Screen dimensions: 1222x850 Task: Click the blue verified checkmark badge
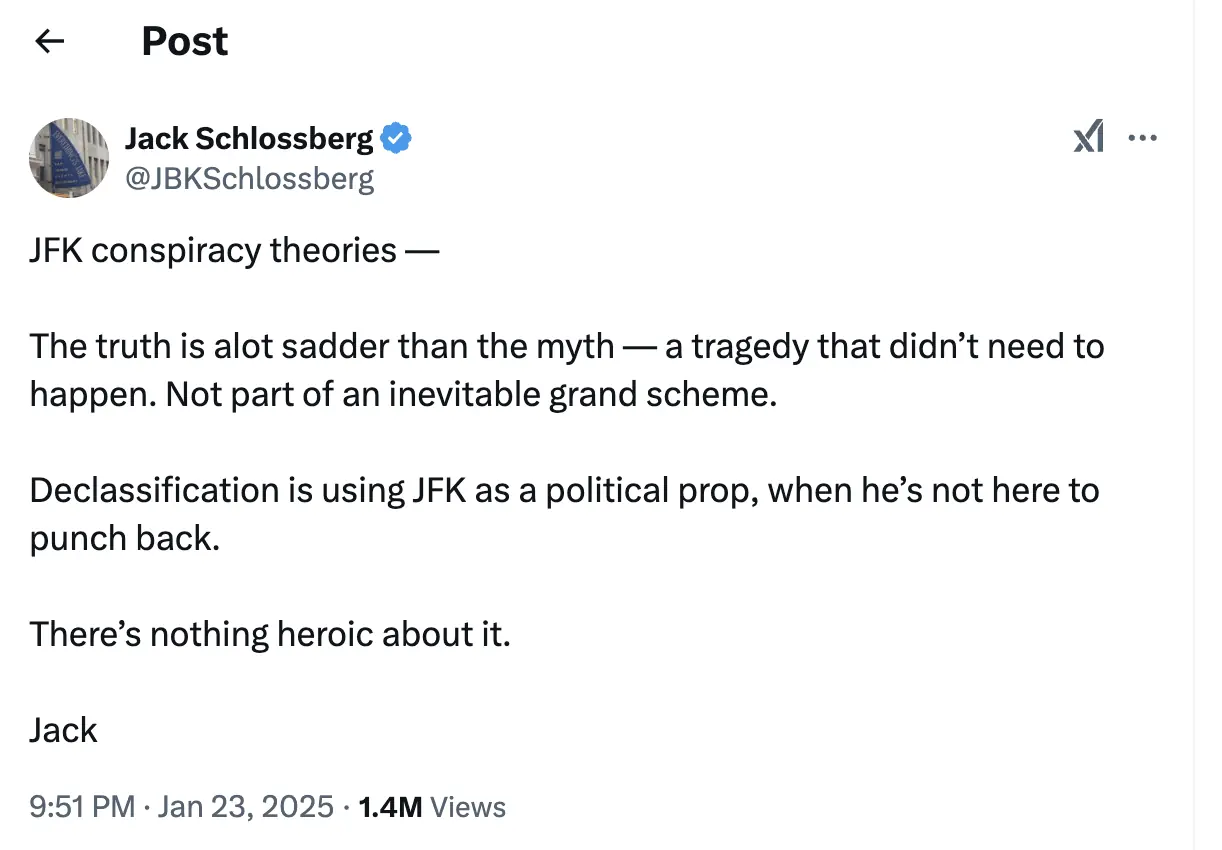coord(397,138)
